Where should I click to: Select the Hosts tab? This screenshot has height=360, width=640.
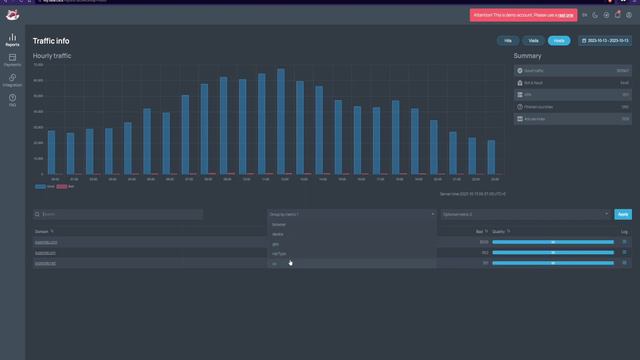point(559,41)
